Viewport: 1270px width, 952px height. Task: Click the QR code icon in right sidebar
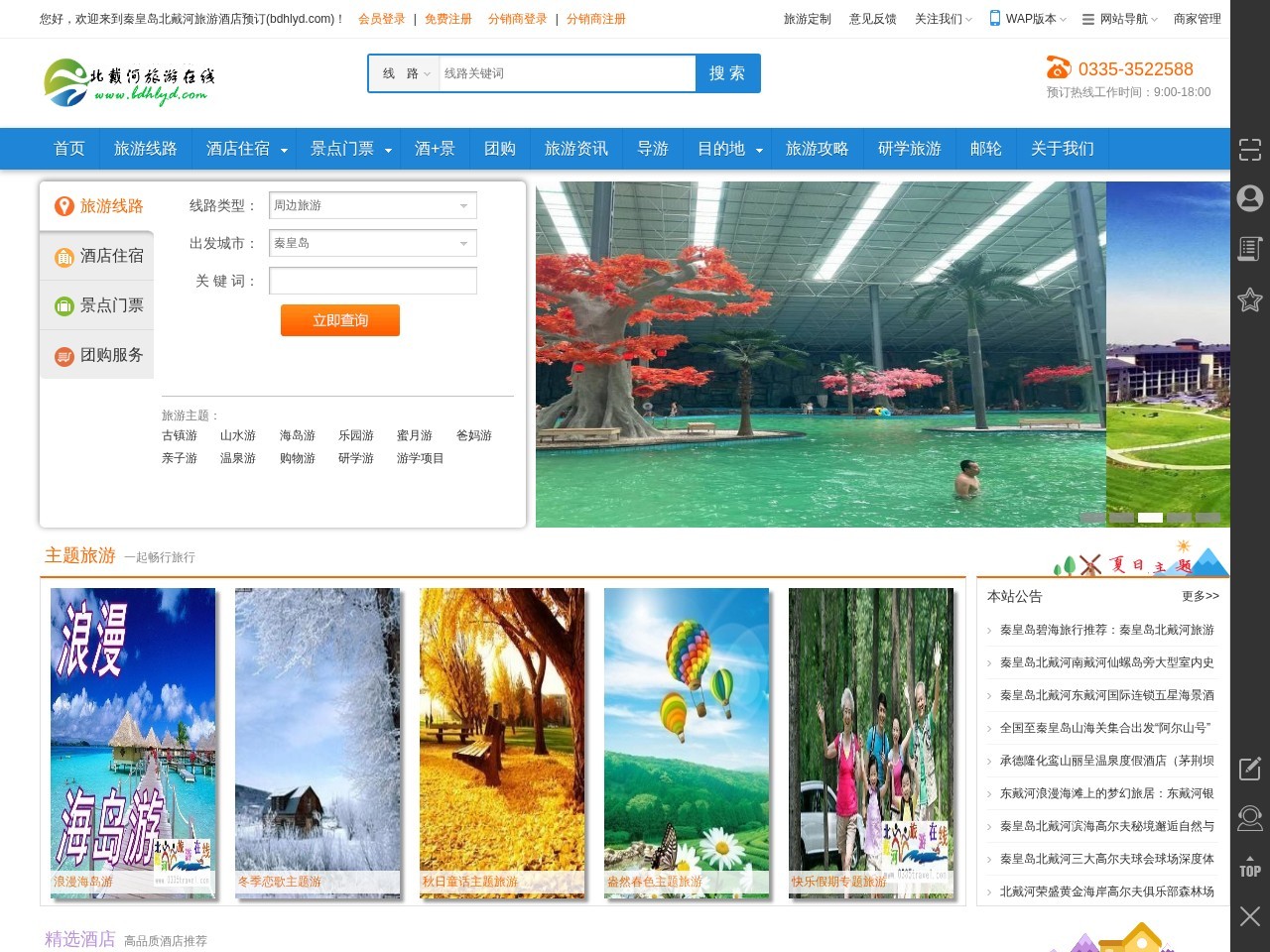pyautogui.click(x=1249, y=150)
